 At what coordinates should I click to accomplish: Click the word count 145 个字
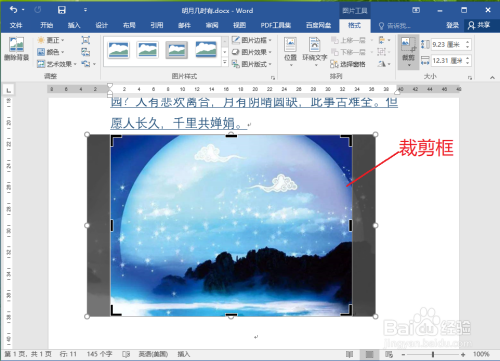click(100, 354)
